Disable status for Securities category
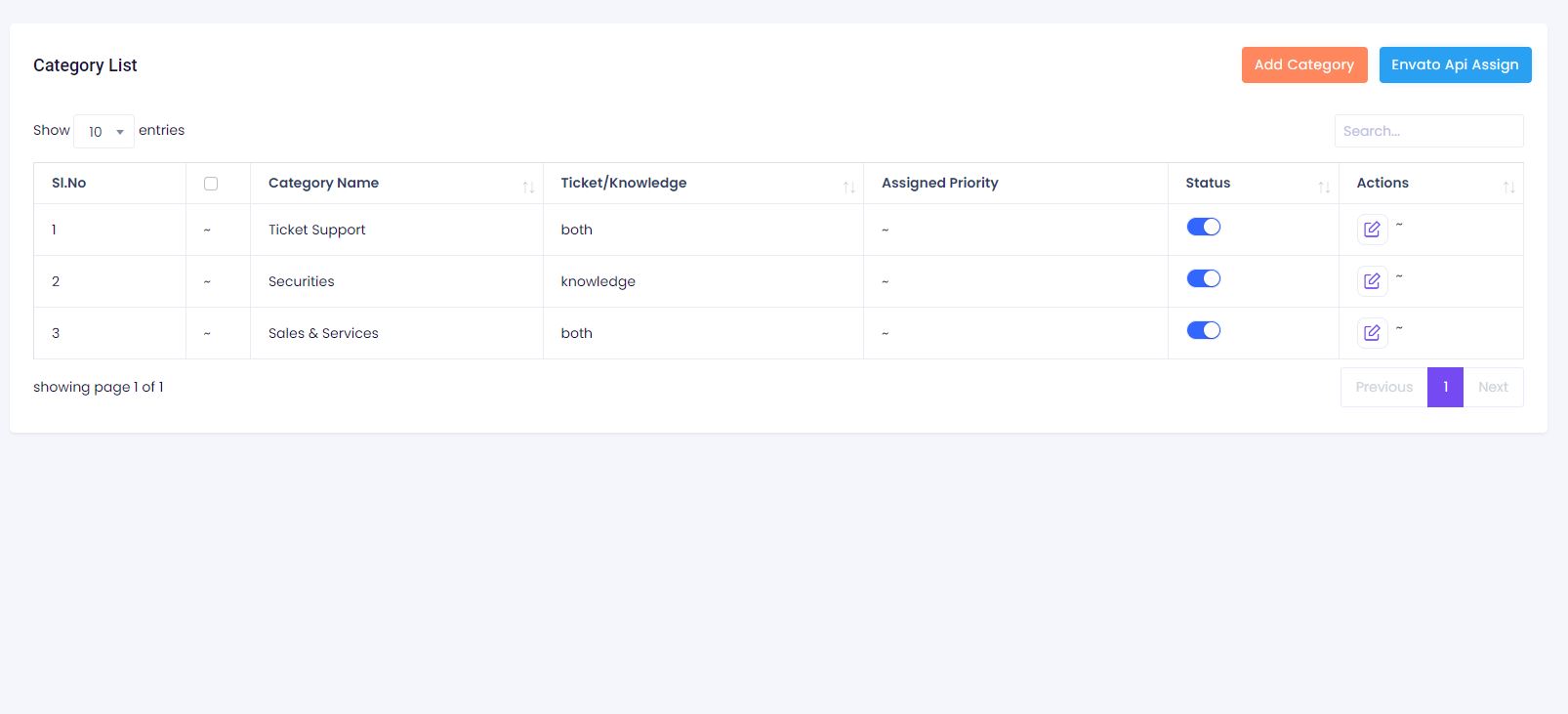The width and height of the screenshot is (1568, 714). click(1203, 278)
